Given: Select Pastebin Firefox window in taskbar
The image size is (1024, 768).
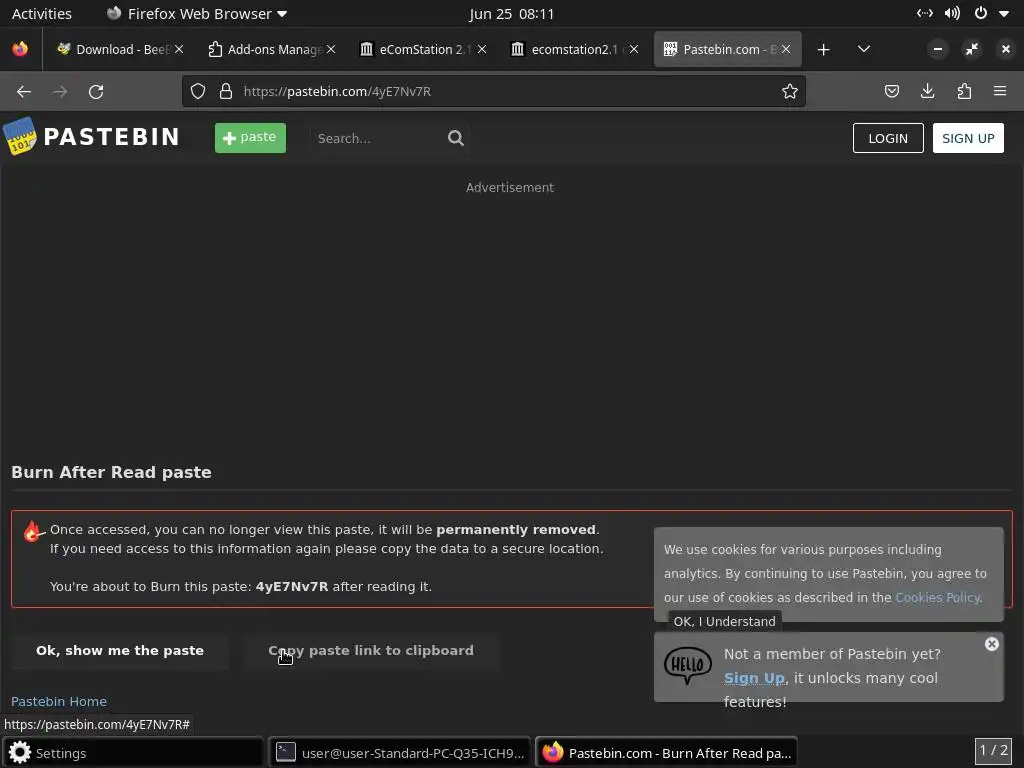Looking at the screenshot, I should 666,752.
